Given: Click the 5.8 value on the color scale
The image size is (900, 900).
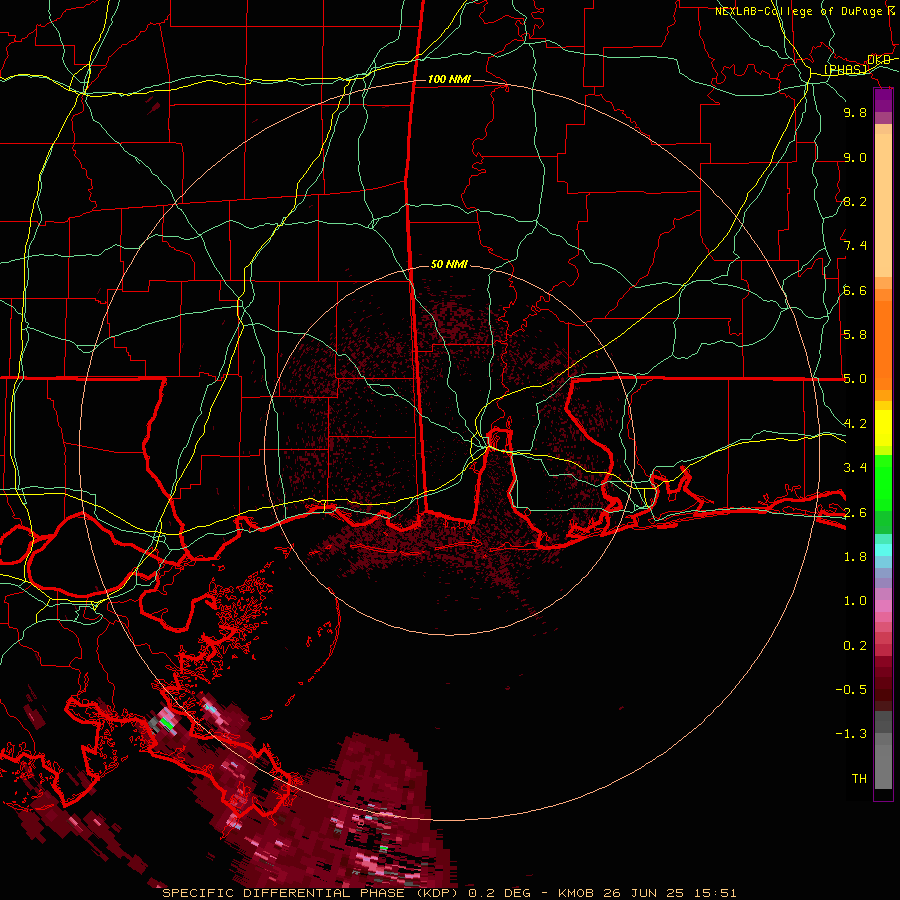Looking at the screenshot, I should click(x=855, y=335).
